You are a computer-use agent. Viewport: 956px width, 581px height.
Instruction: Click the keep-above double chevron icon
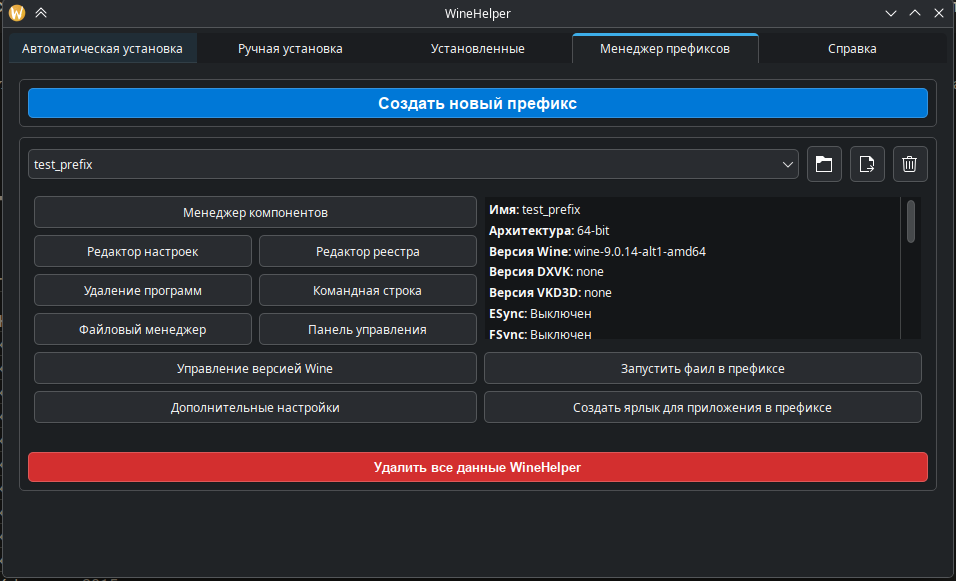40,13
